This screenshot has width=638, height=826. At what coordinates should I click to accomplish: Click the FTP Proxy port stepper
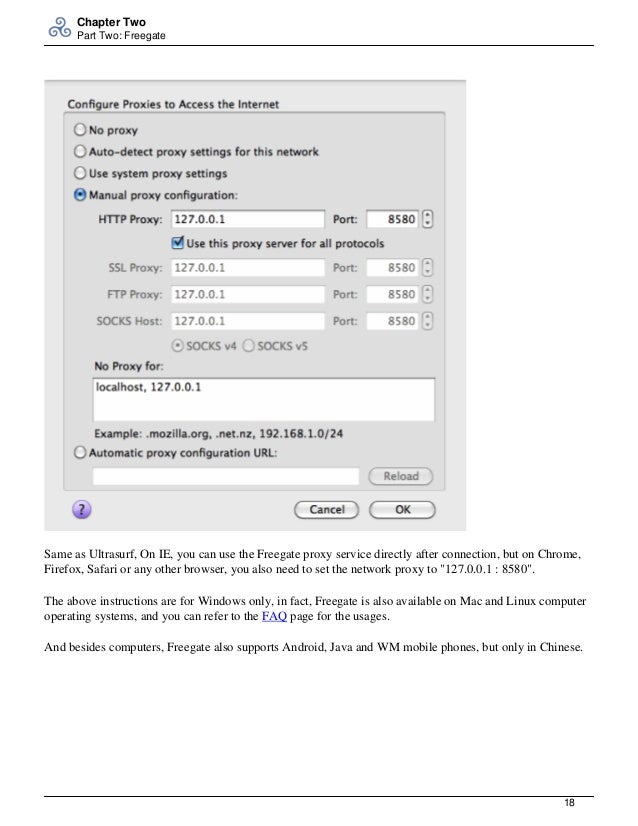[427, 294]
